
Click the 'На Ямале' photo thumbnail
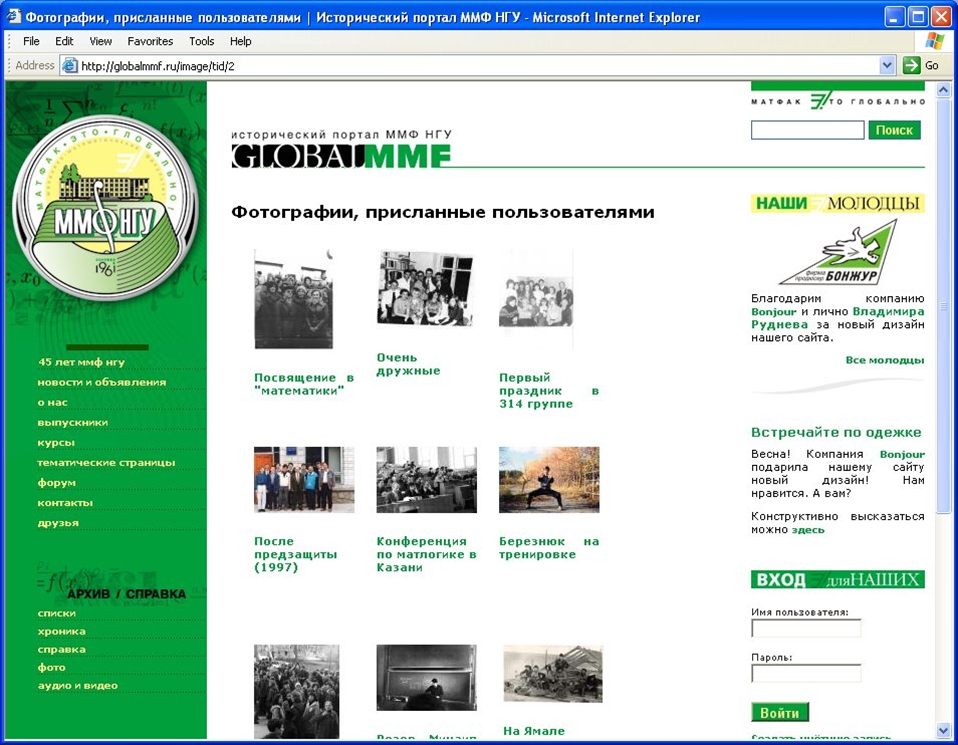553,674
